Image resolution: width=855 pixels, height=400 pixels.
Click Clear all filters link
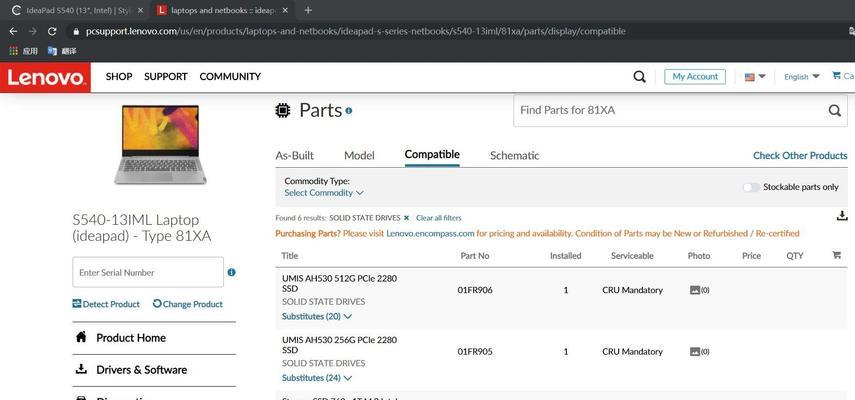click(438, 218)
